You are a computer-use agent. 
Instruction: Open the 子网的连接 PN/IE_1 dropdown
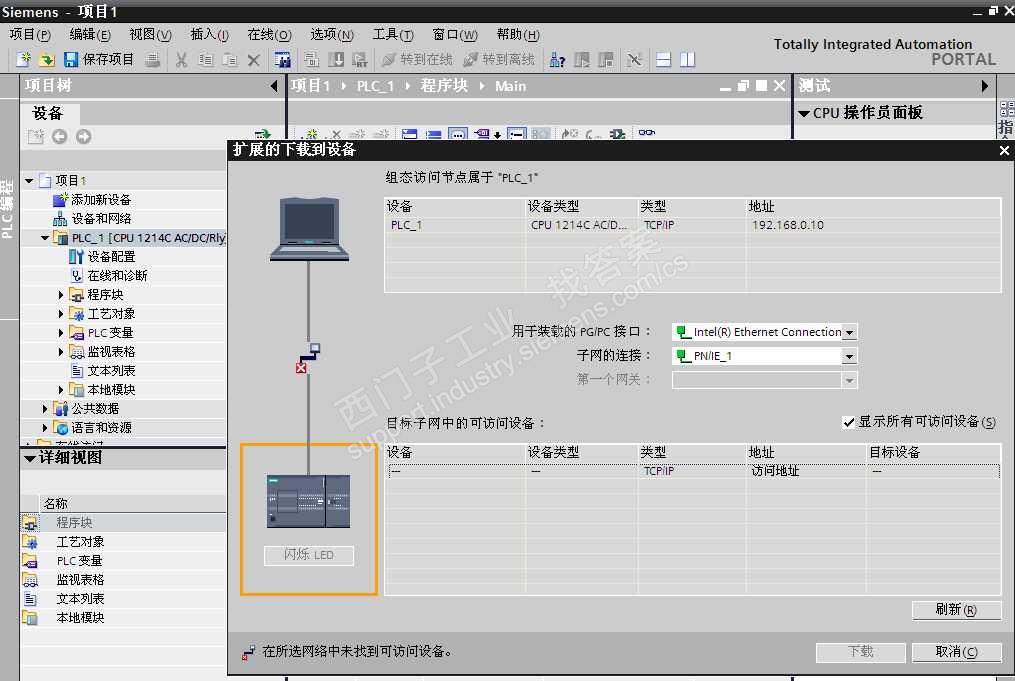[849, 357]
